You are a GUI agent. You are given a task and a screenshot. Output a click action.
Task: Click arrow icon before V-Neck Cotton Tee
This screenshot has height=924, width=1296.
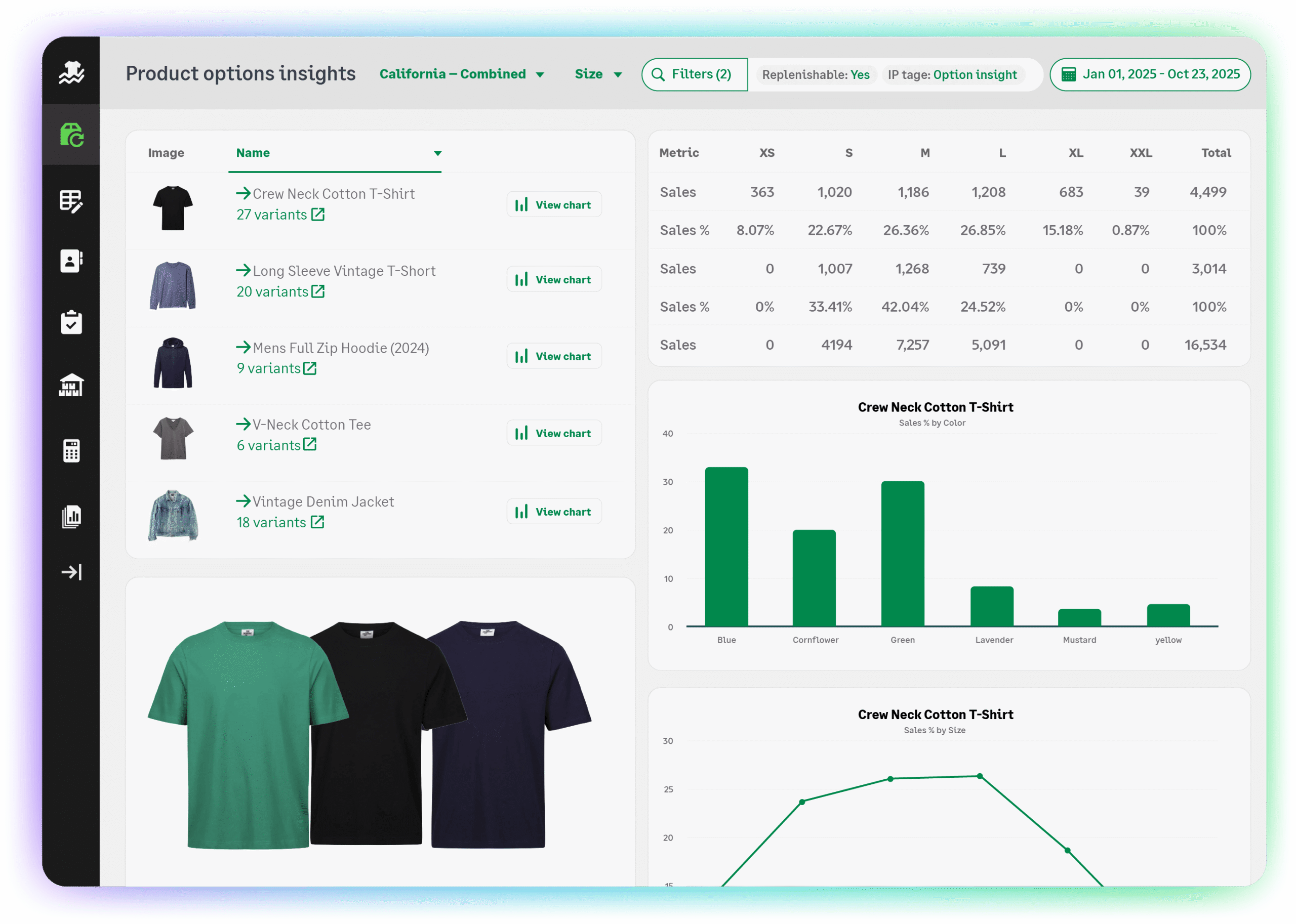[x=244, y=424]
